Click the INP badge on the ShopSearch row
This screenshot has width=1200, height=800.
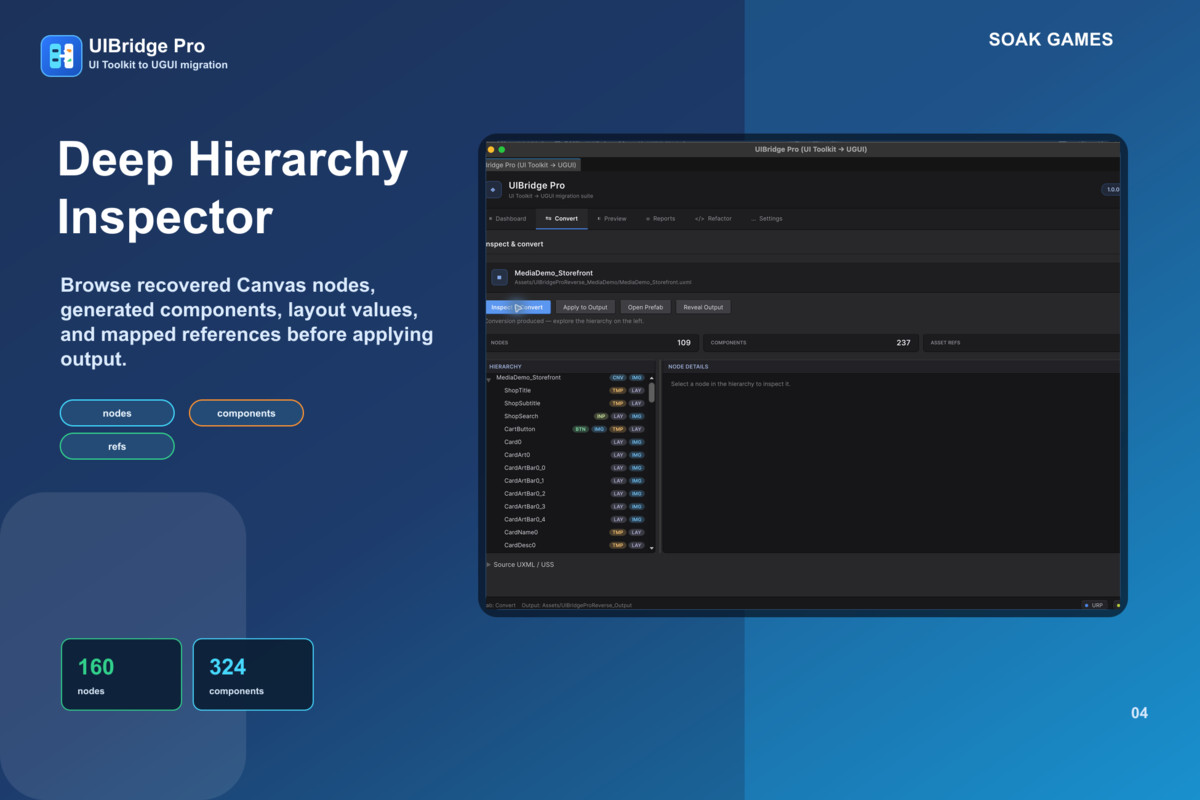(601, 416)
